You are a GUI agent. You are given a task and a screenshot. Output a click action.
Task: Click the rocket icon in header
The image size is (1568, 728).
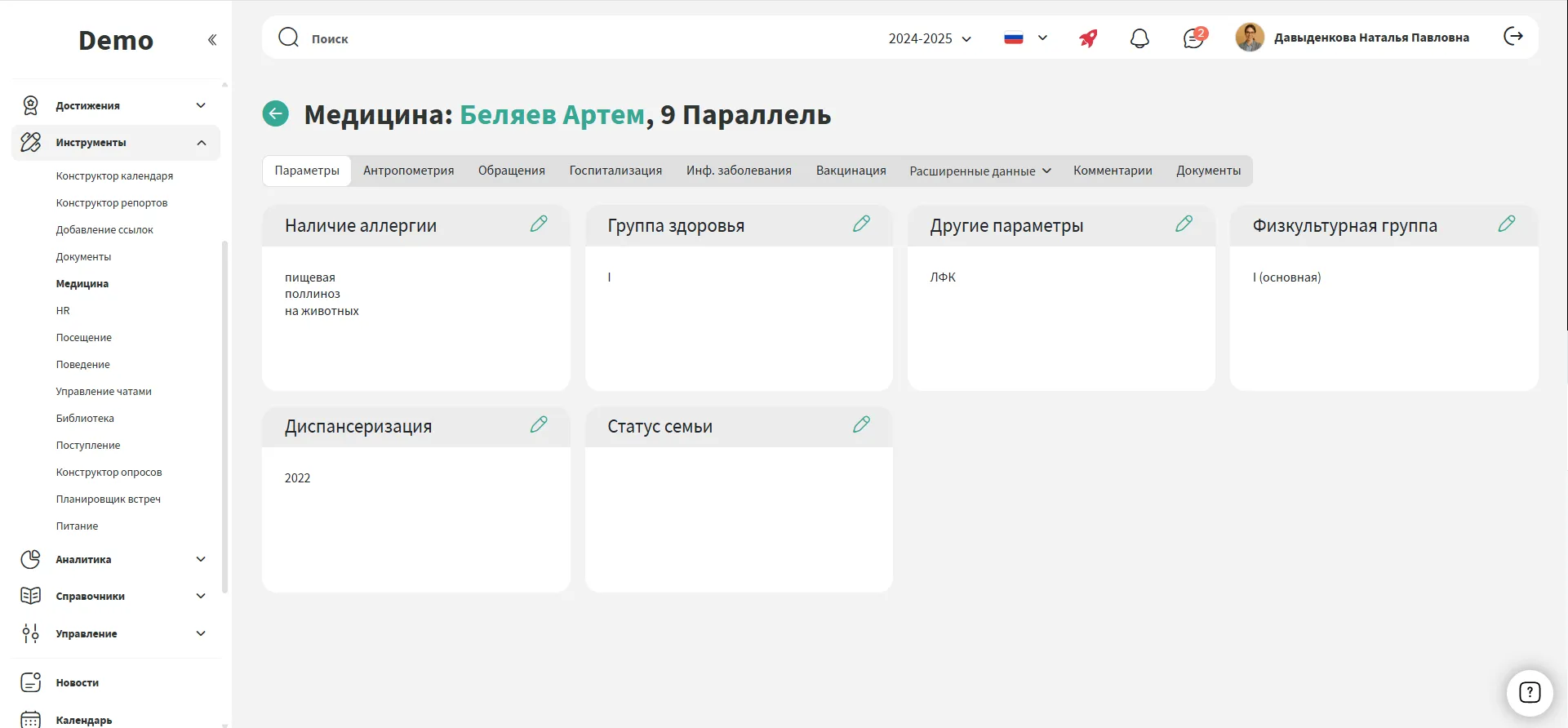1088,38
